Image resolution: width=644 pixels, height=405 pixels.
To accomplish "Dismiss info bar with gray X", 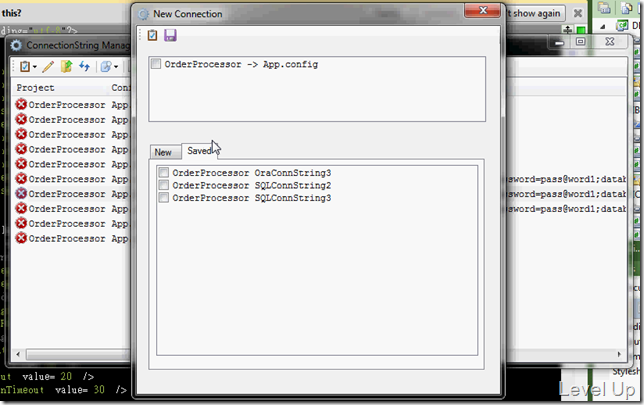I will (x=577, y=14).
